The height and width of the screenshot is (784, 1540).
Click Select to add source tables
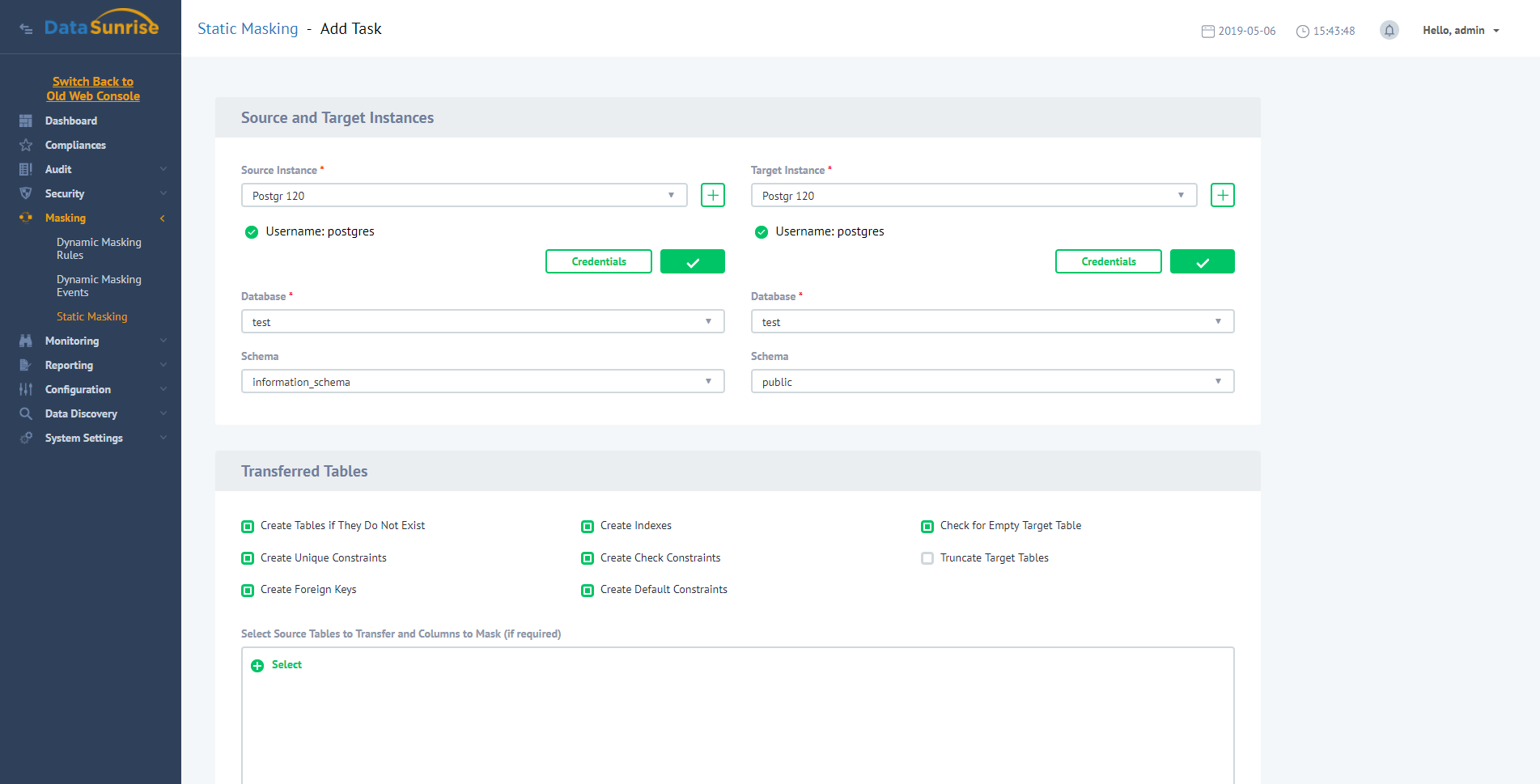[278, 664]
